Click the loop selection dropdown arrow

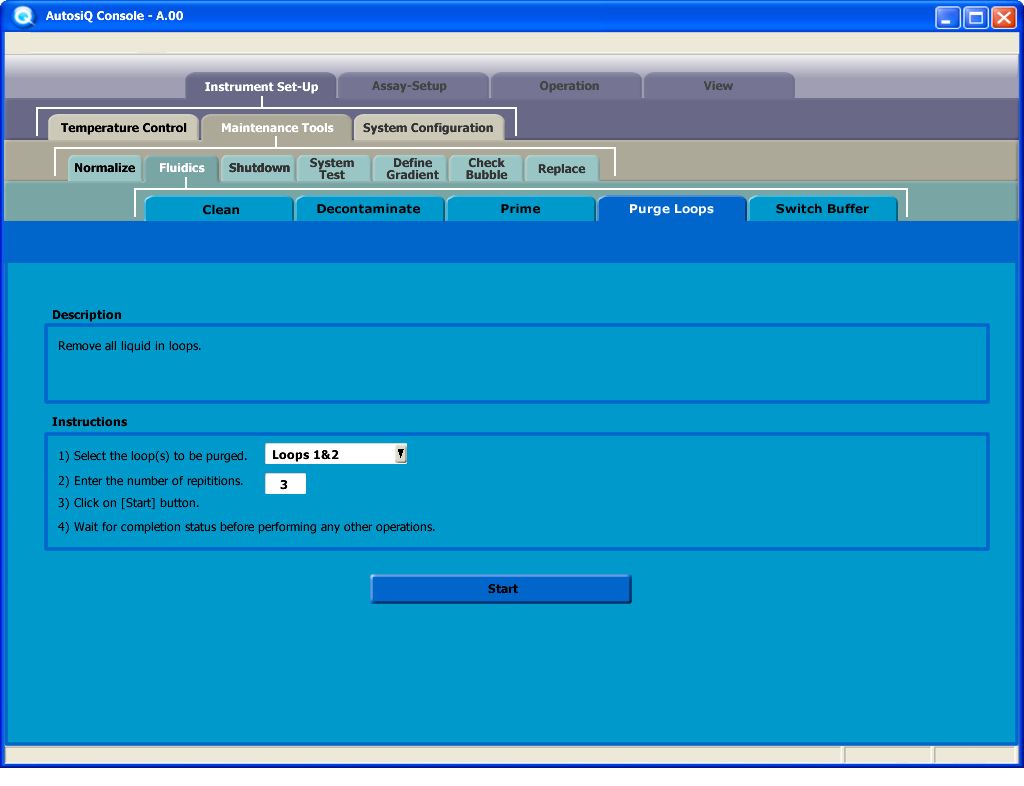(x=400, y=454)
